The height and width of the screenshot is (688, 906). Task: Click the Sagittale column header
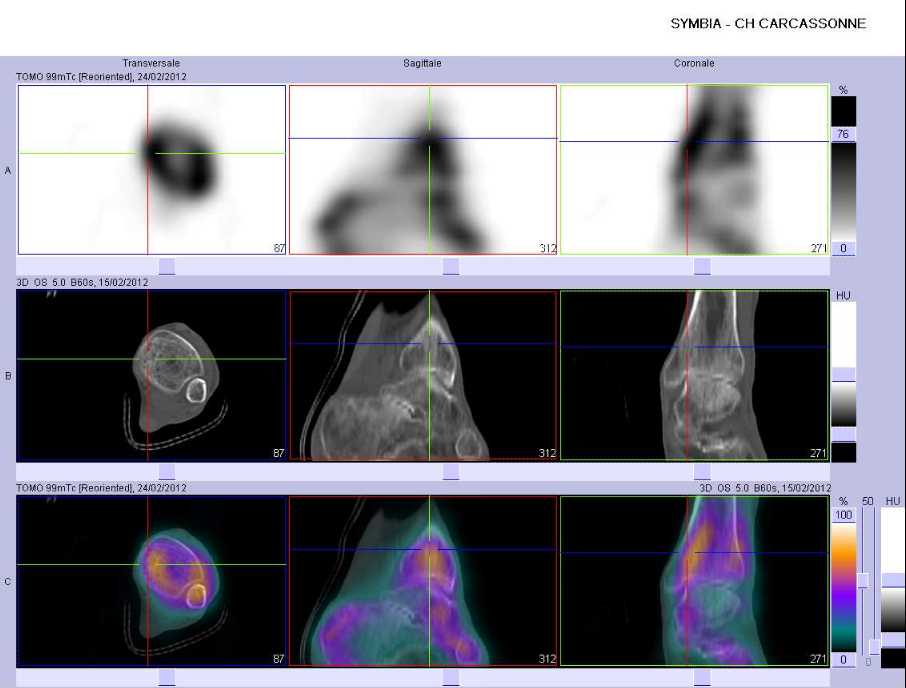(422, 63)
